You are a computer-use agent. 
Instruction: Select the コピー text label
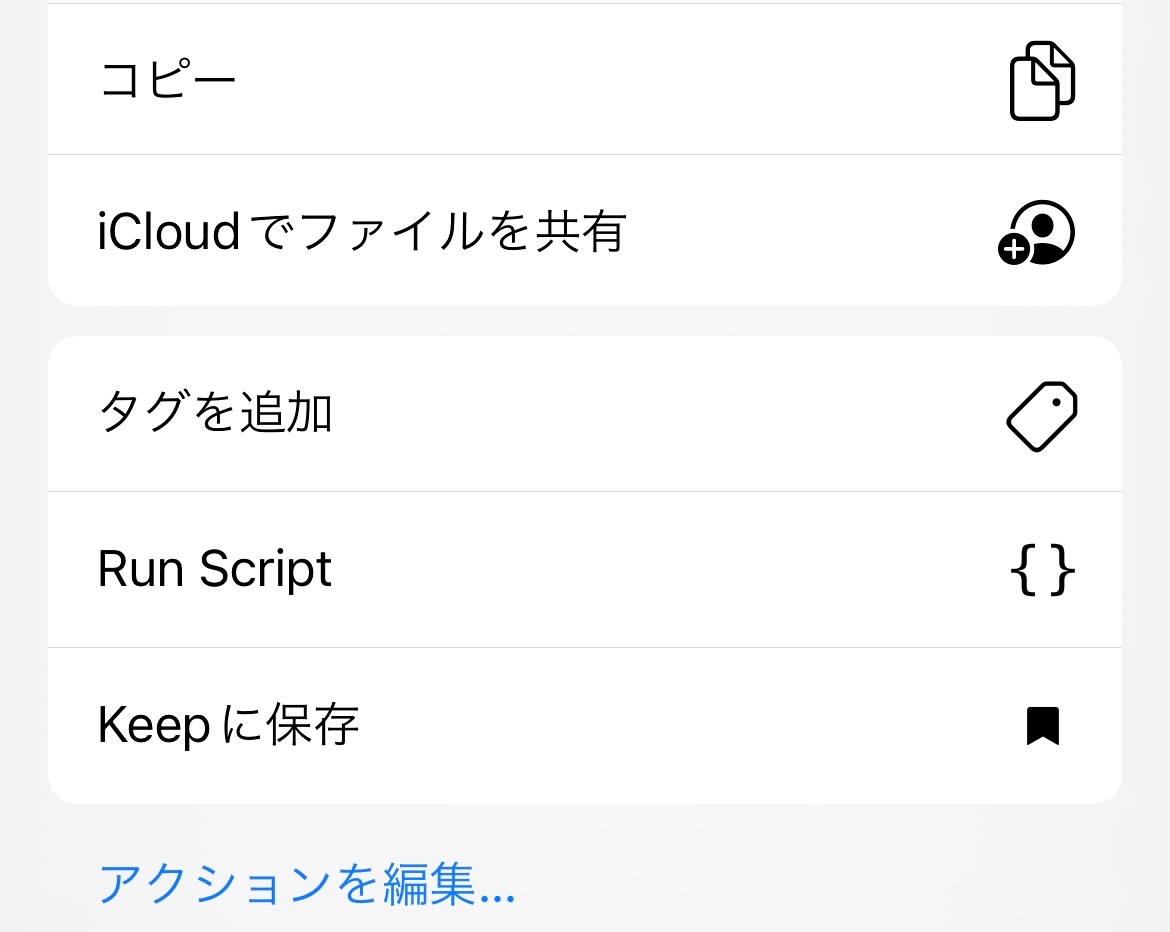pos(167,80)
